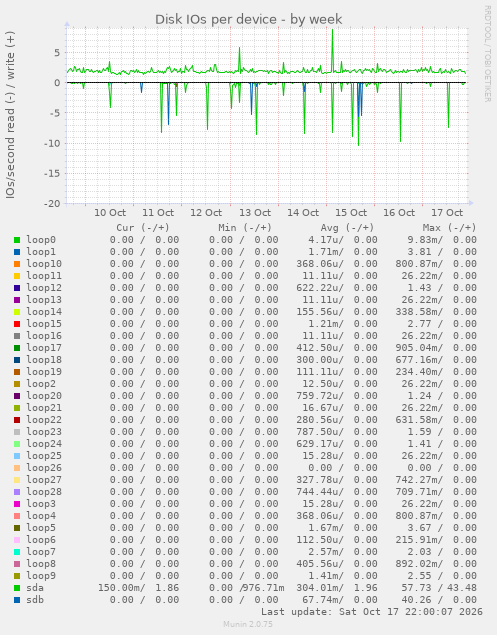Click the 'loop0' legend label
The width and height of the screenshot is (497, 635).
[41, 240]
